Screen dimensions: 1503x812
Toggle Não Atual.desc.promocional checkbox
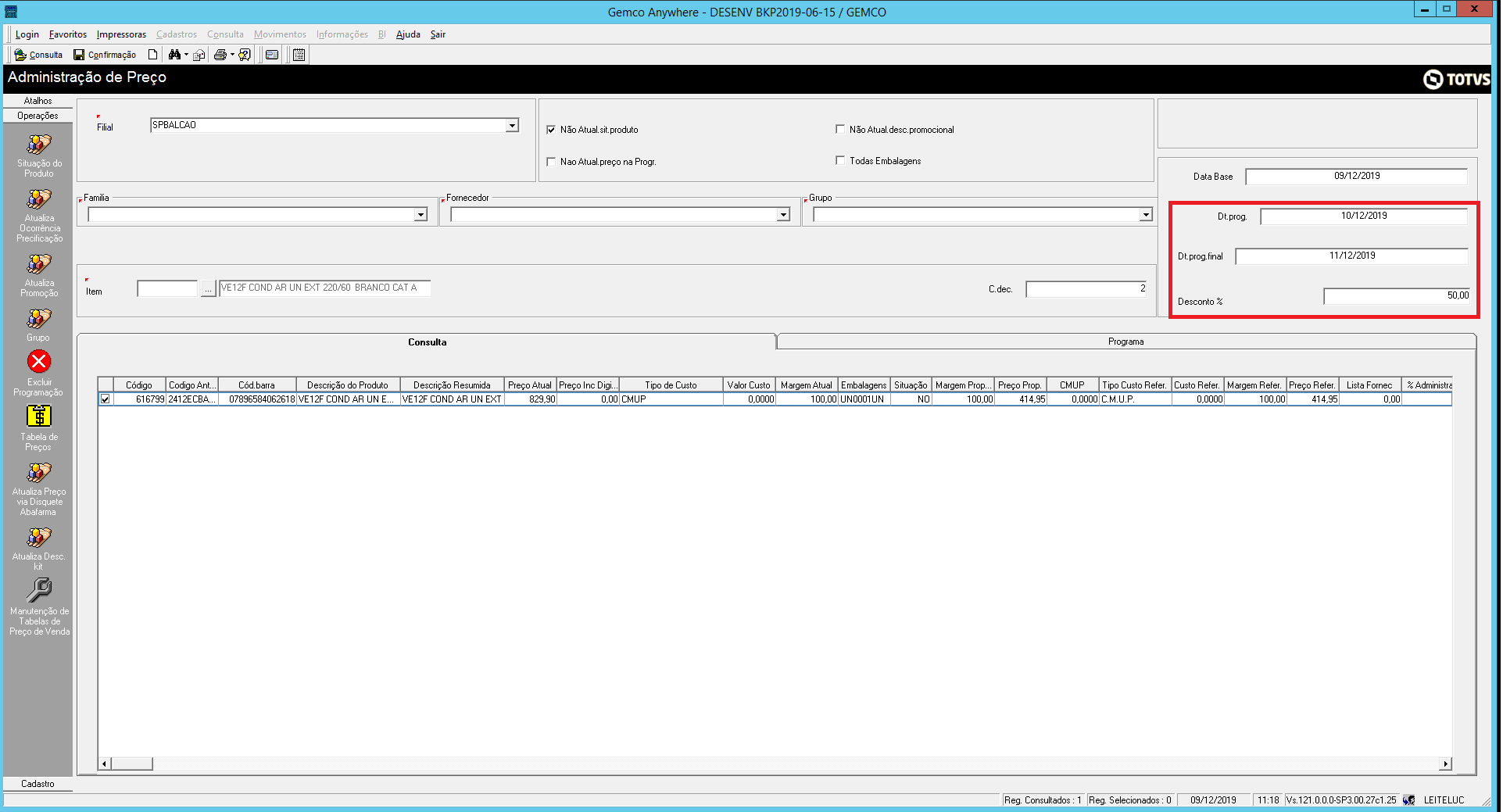coord(840,129)
